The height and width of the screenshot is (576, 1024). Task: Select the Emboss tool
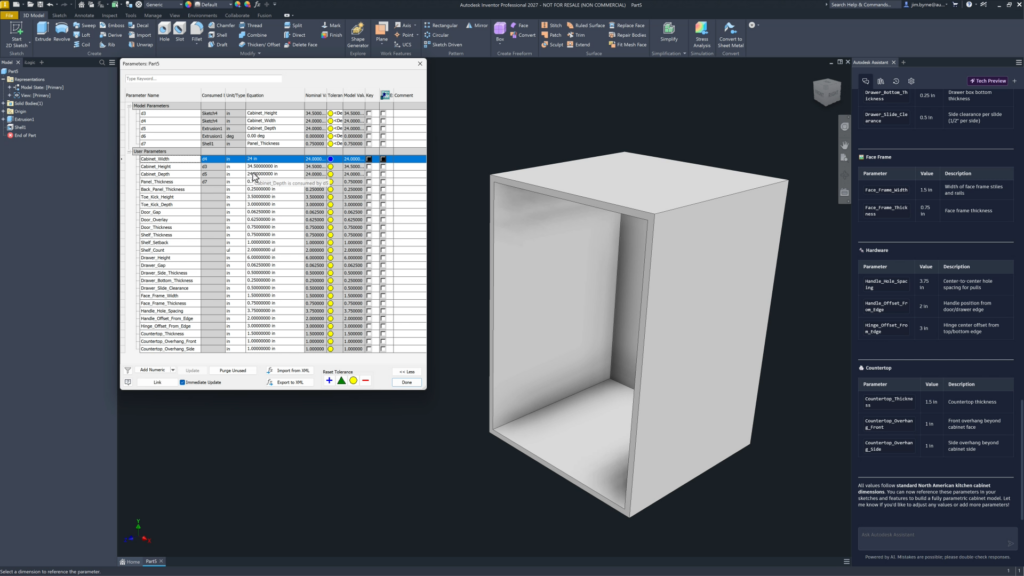point(112,25)
